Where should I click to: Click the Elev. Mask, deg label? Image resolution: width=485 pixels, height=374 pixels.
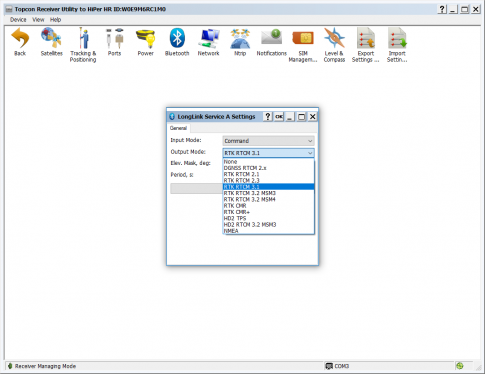[191, 163]
